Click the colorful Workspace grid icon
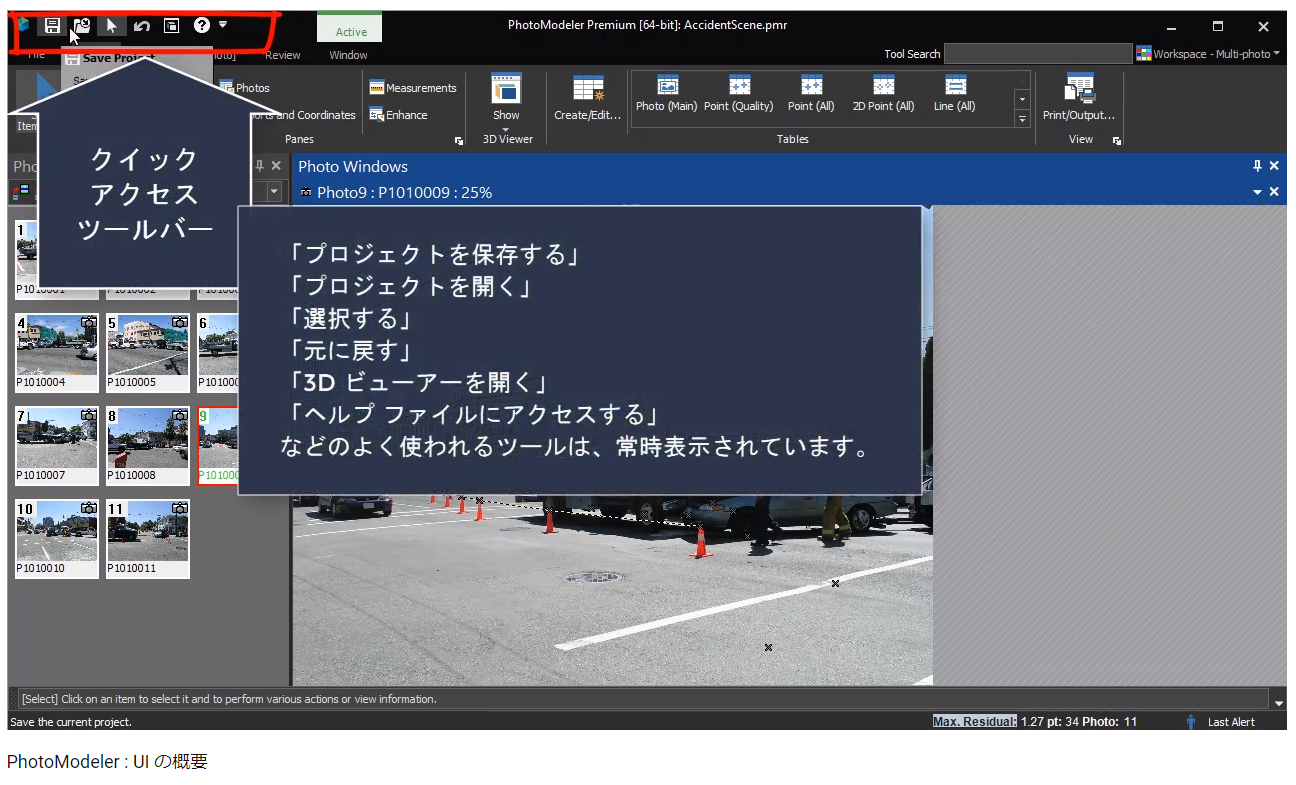1296x785 pixels. click(x=1143, y=54)
